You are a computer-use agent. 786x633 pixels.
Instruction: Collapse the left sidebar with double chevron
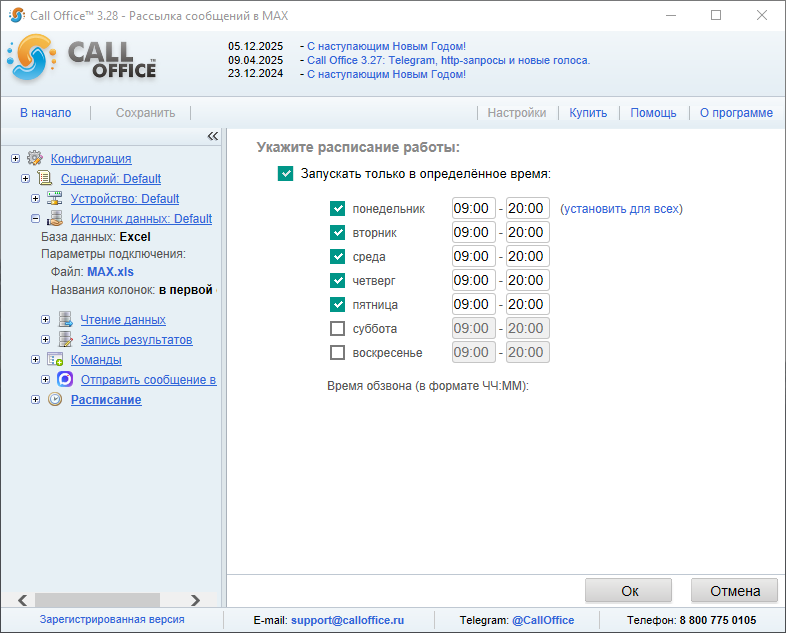click(212, 136)
